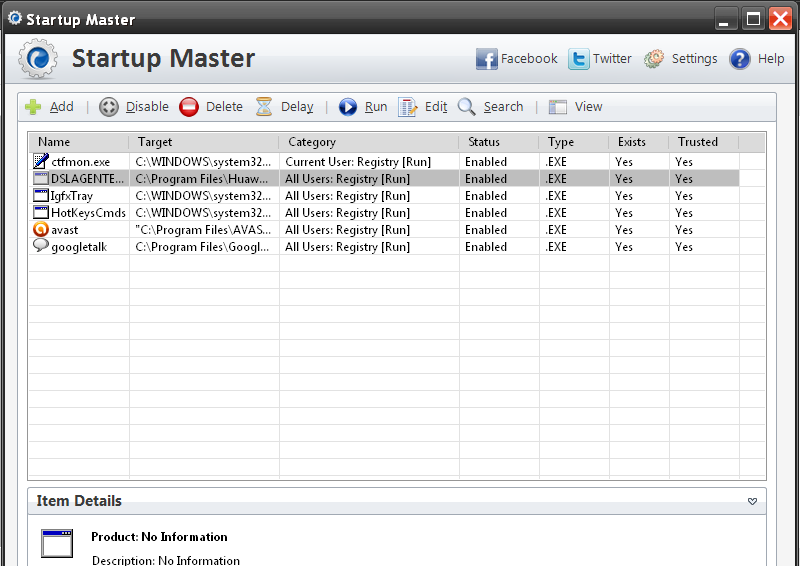The width and height of the screenshot is (800, 566).
Task: Click the "C:\Program Files\AVAS... target cell
Action: click(x=203, y=230)
